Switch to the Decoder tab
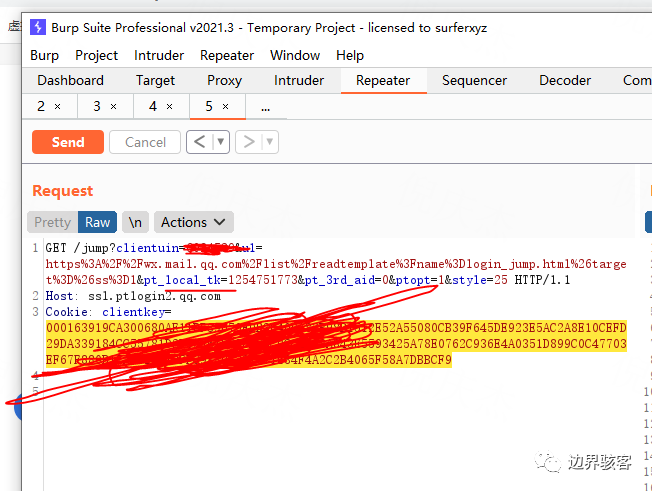Image resolution: width=652 pixels, height=491 pixels. click(565, 80)
